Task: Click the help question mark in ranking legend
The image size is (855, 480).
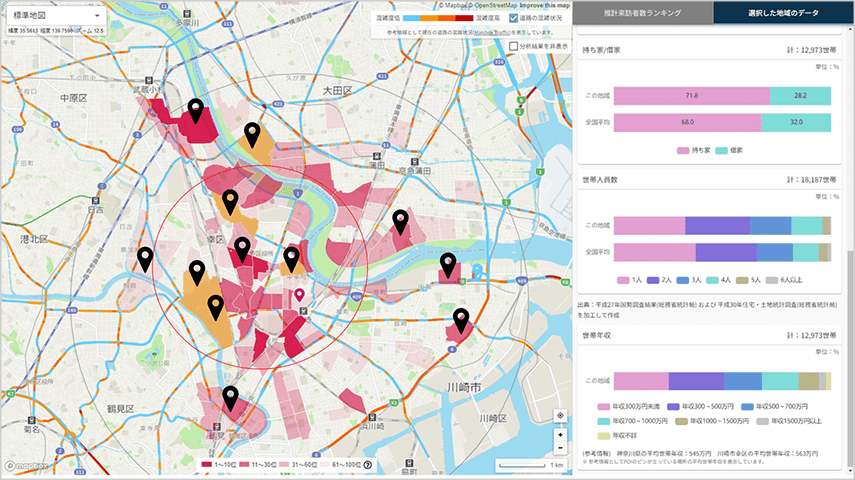Action: click(x=368, y=465)
